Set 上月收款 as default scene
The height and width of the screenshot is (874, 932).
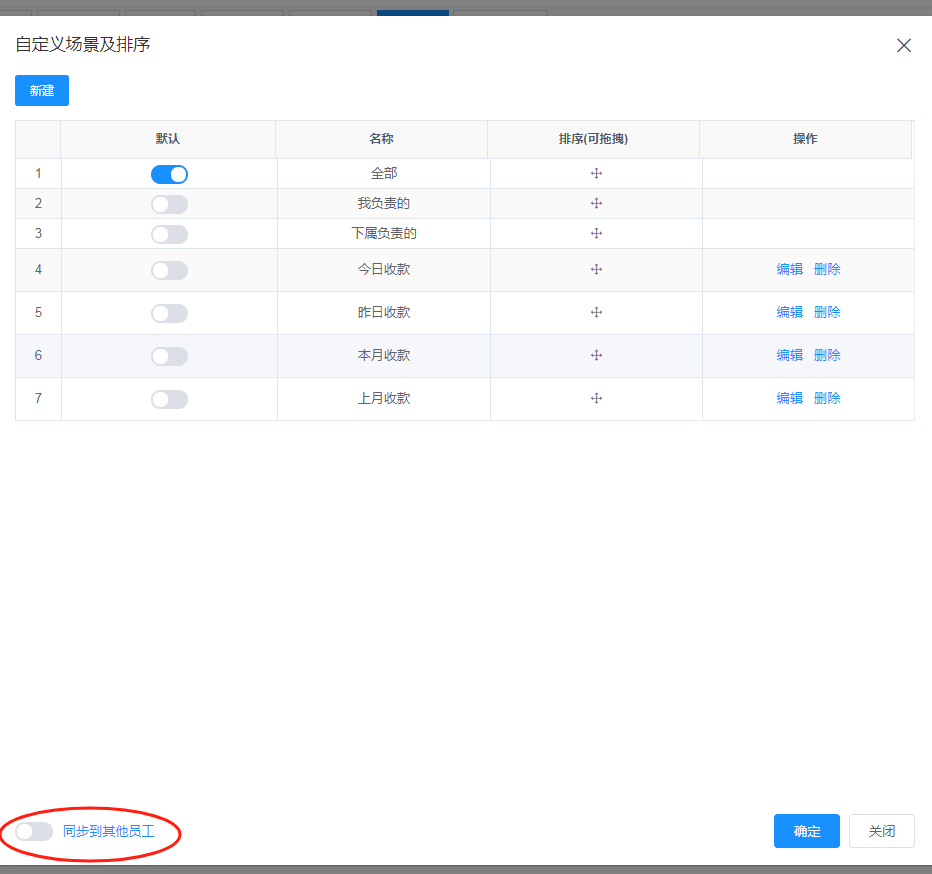pyautogui.click(x=169, y=399)
